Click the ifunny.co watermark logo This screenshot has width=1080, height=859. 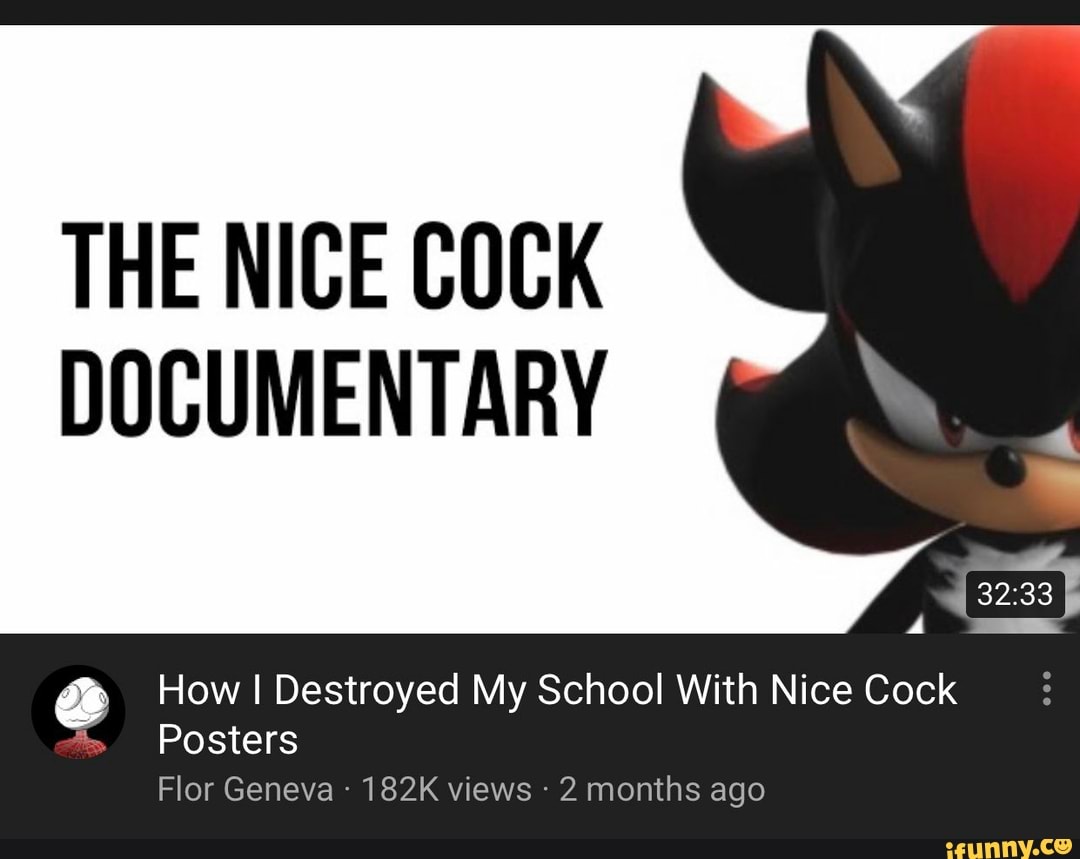coord(1009,847)
